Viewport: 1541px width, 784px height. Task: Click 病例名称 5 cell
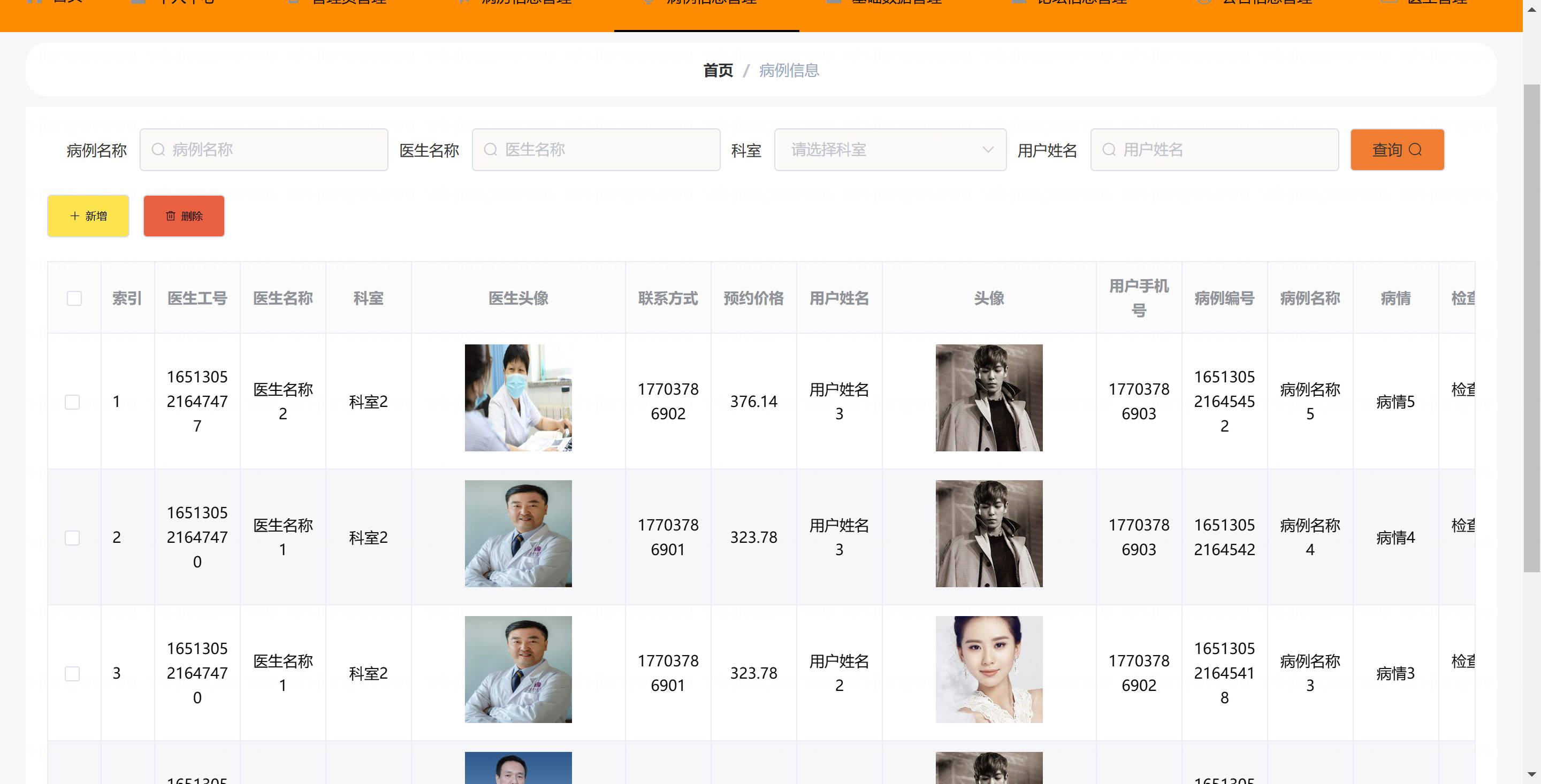tap(1310, 401)
